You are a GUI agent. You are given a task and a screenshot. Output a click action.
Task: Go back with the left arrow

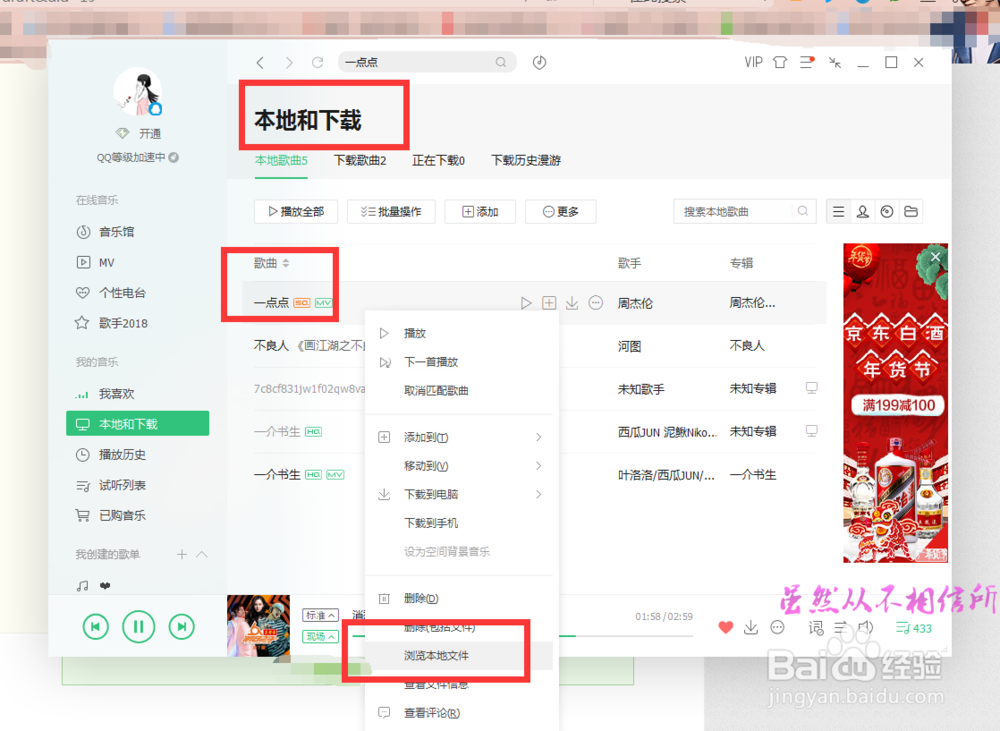260,63
